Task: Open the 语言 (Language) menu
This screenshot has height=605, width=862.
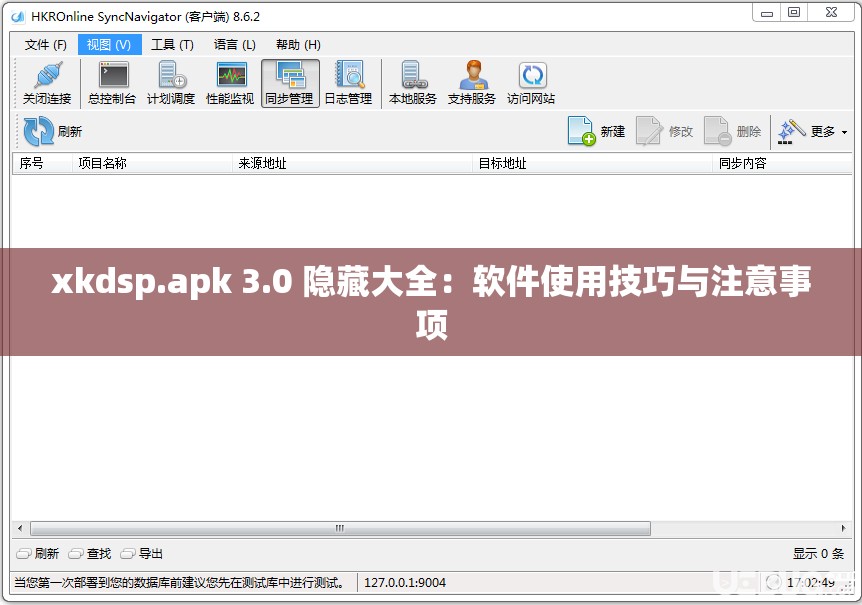Action: (234, 44)
